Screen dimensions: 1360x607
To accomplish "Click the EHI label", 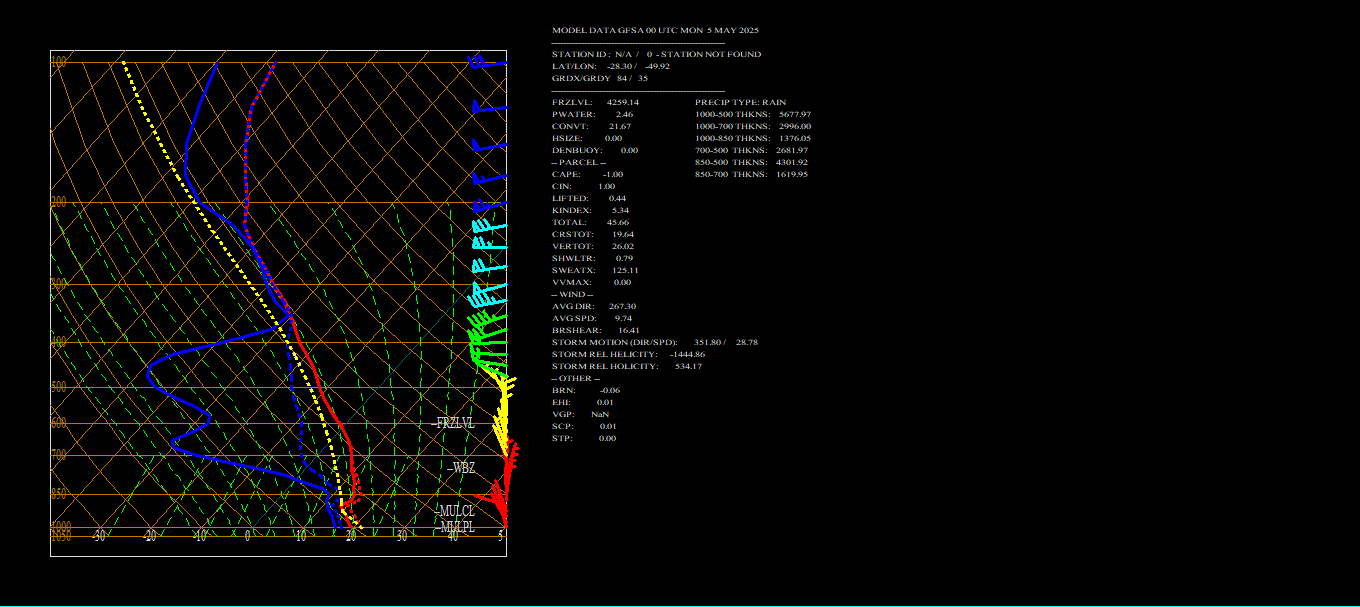I will point(561,402).
